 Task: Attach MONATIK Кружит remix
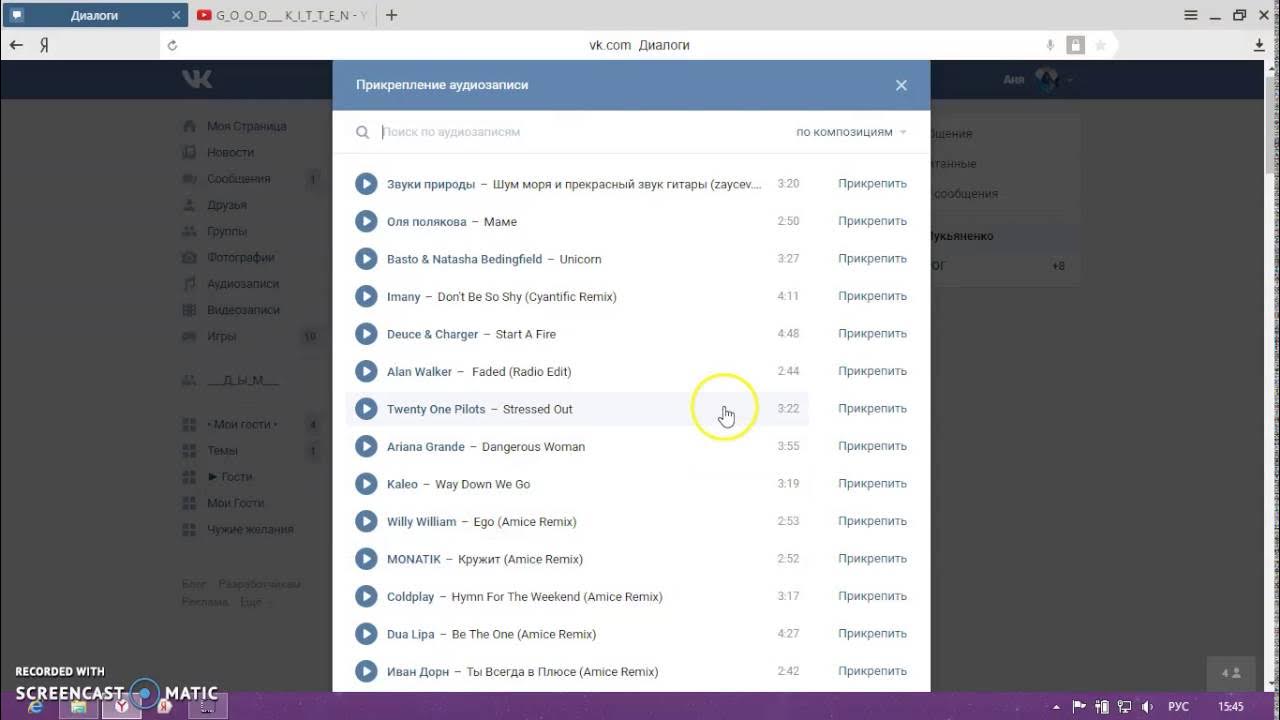(x=872, y=559)
